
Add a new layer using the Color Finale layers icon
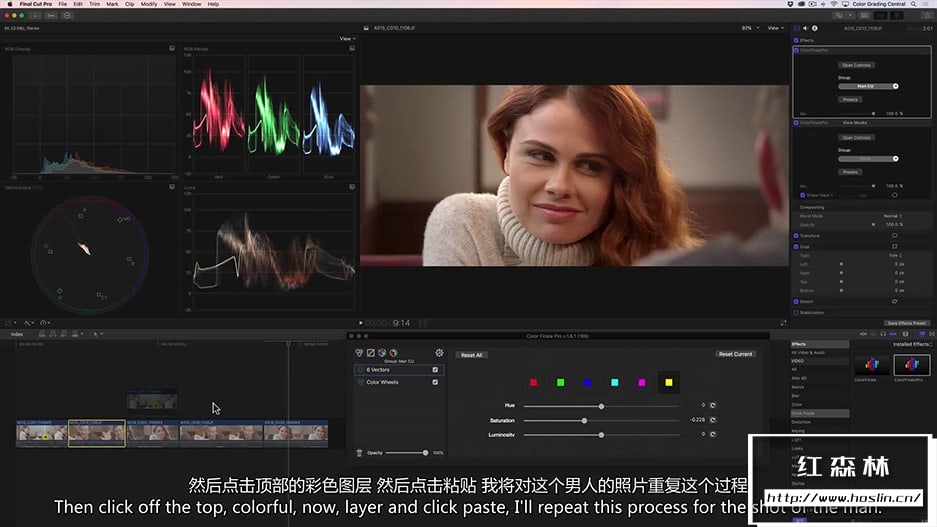[359, 353]
